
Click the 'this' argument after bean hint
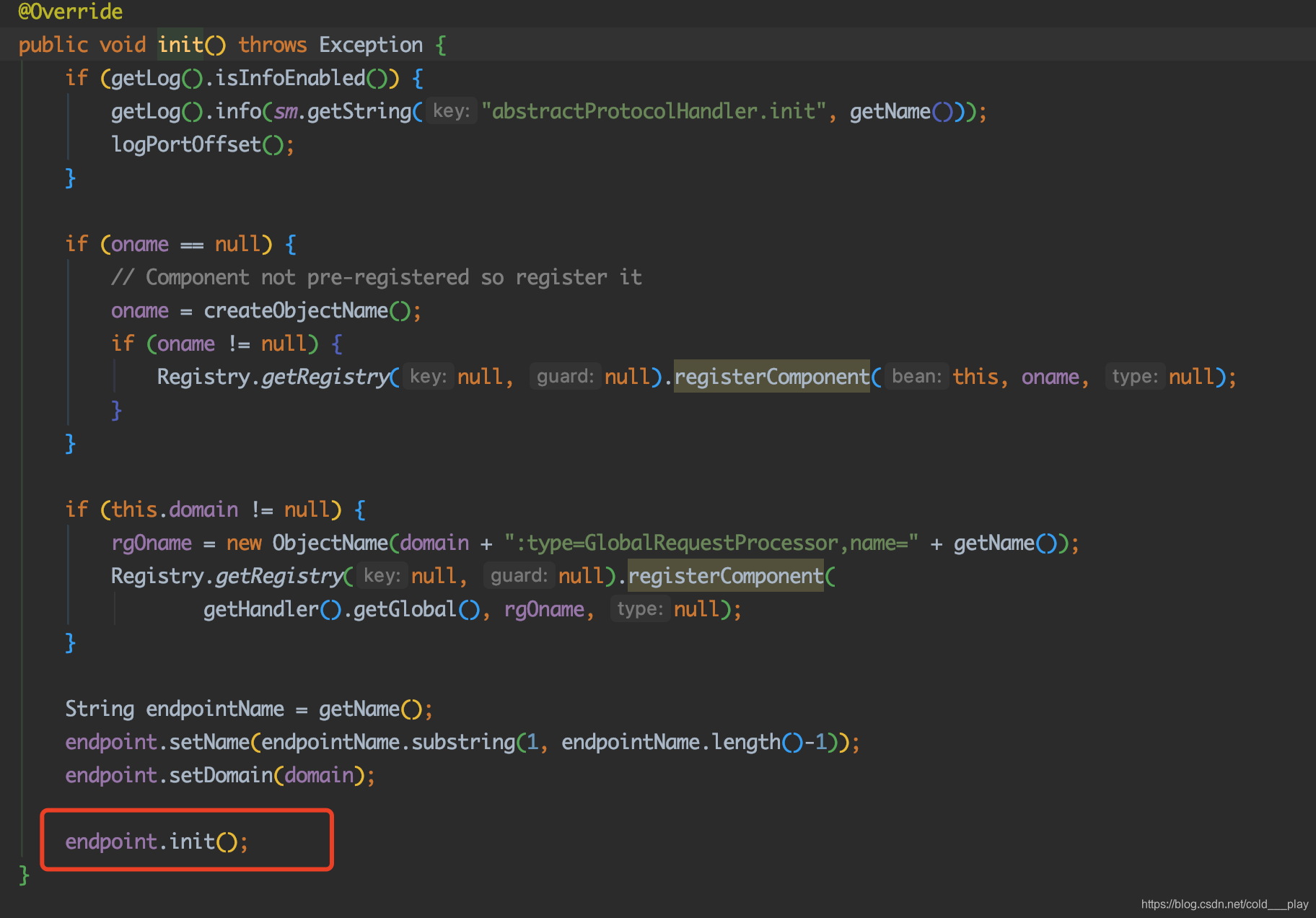pos(975,377)
